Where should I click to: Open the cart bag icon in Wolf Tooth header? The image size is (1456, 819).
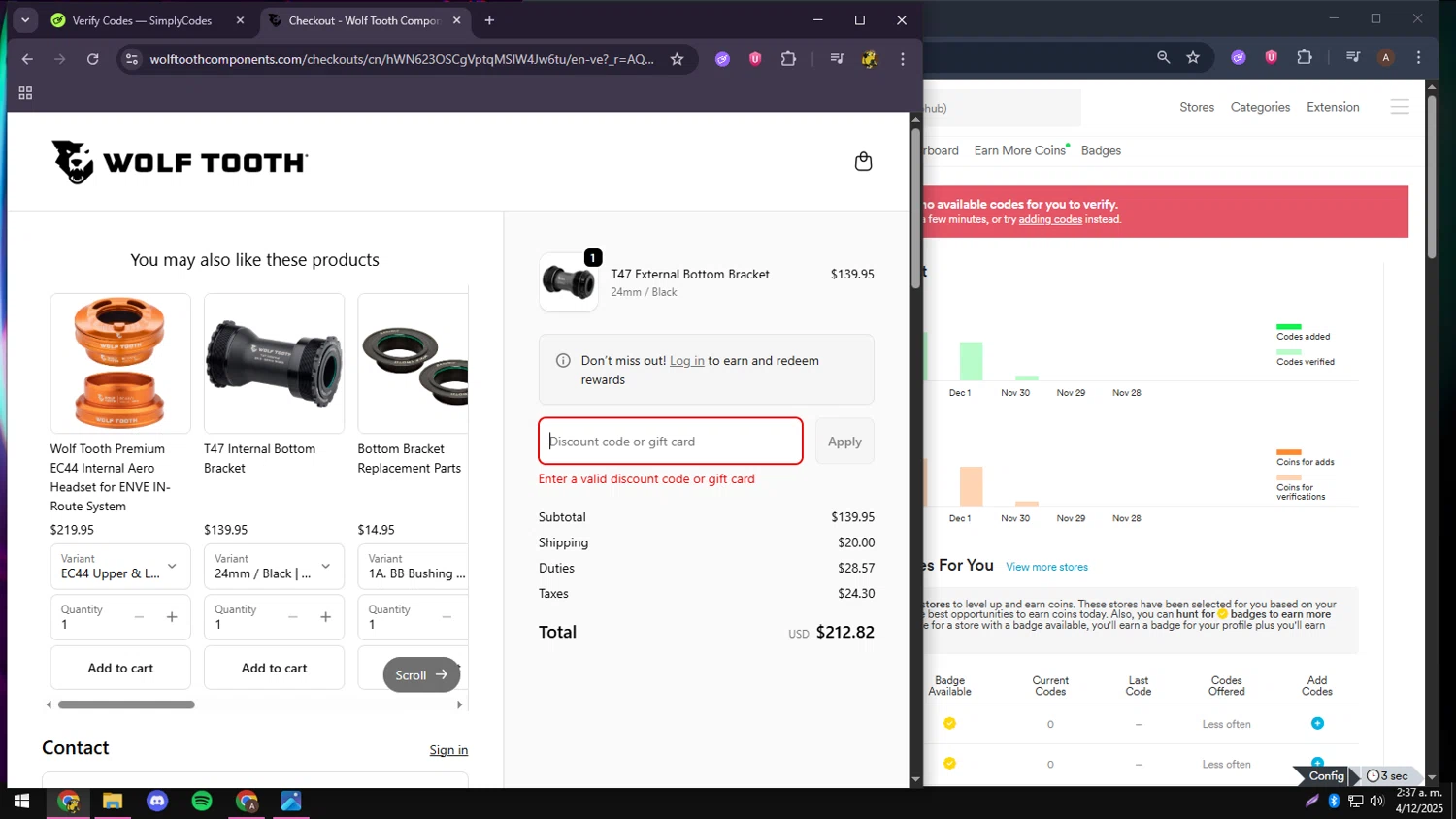click(x=863, y=161)
